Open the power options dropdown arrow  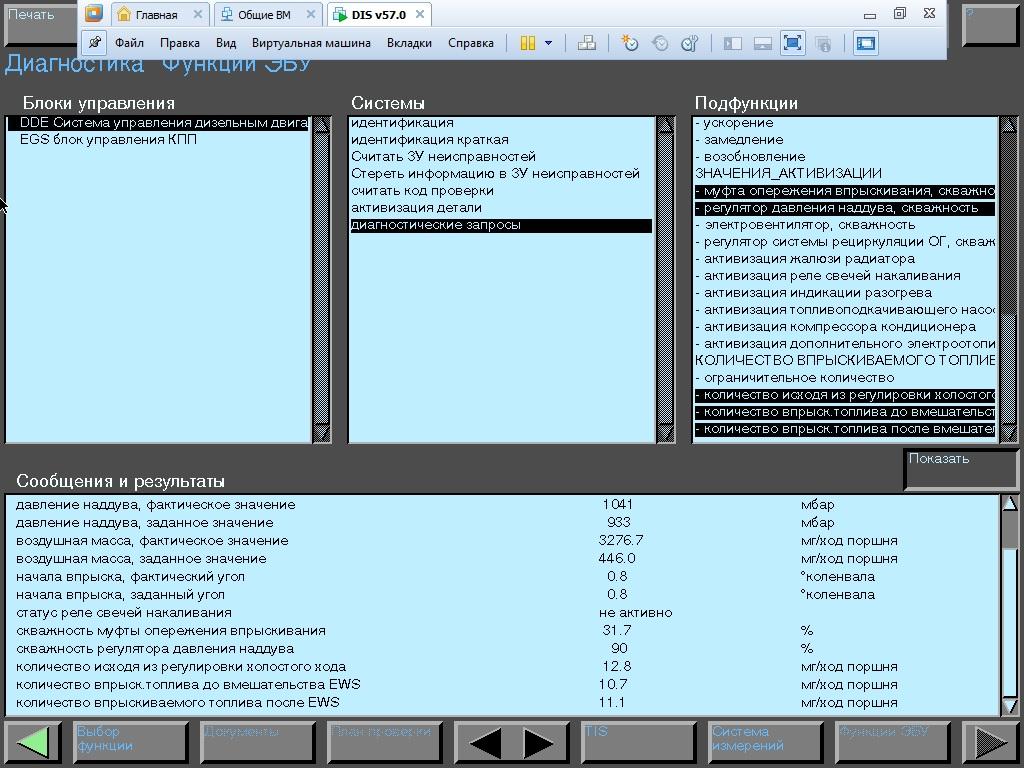[x=548, y=43]
